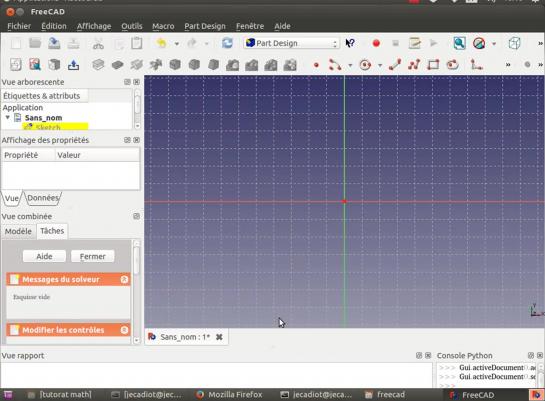Click the scissors Cut icon
This screenshot has width=545, height=401.
point(98,43)
